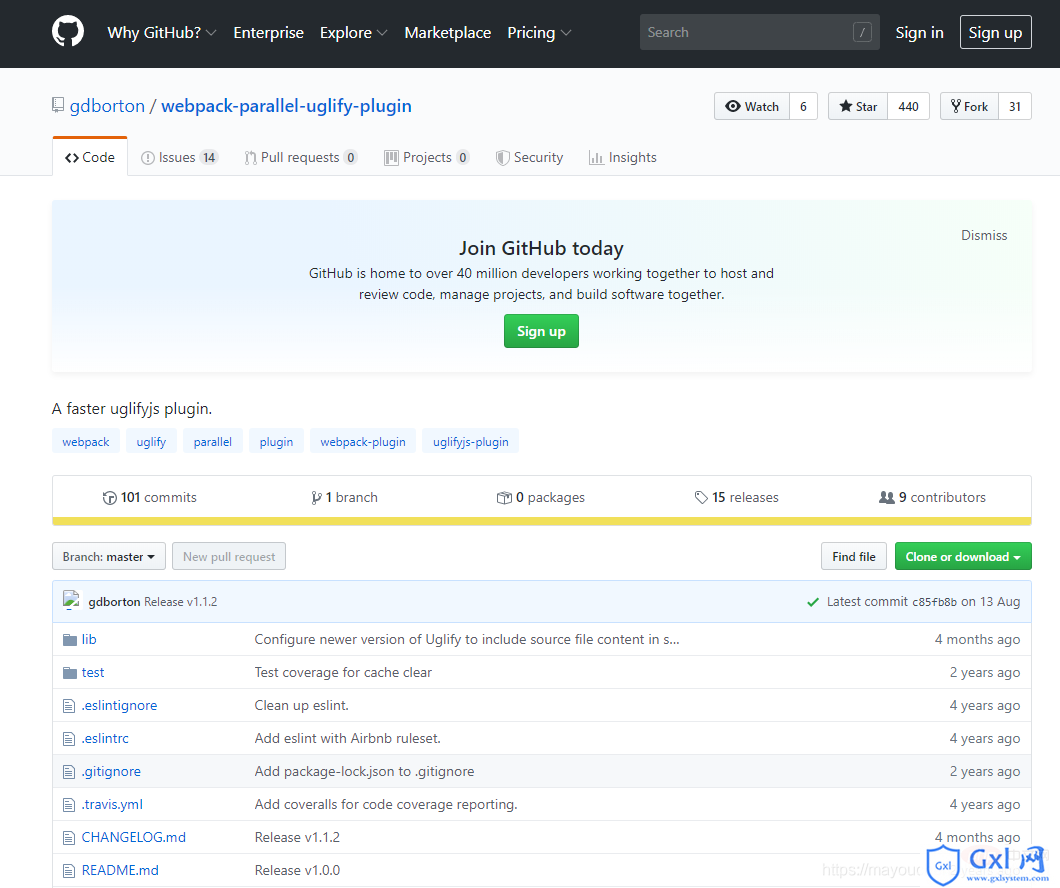Select the uglifyjs-plugin topic tag
Screen dimensions: 1060x888
click(x=471, y=441)
